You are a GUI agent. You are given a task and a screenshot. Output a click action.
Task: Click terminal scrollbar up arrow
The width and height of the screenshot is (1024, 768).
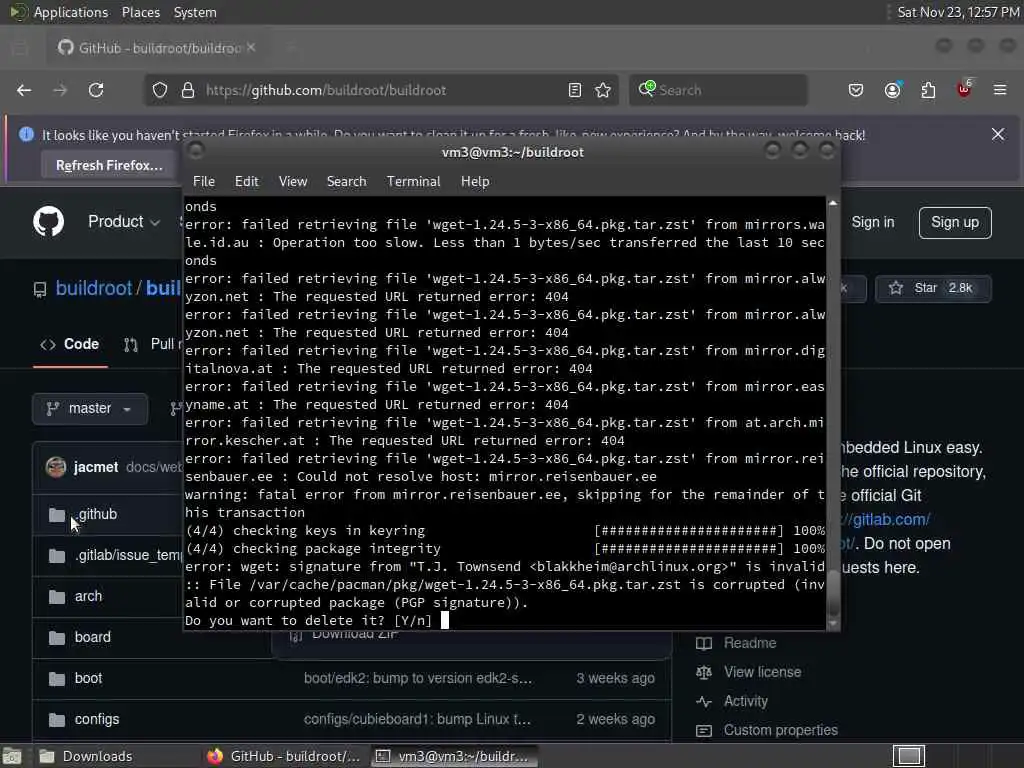pyautogui.click(x=833, y=204)
